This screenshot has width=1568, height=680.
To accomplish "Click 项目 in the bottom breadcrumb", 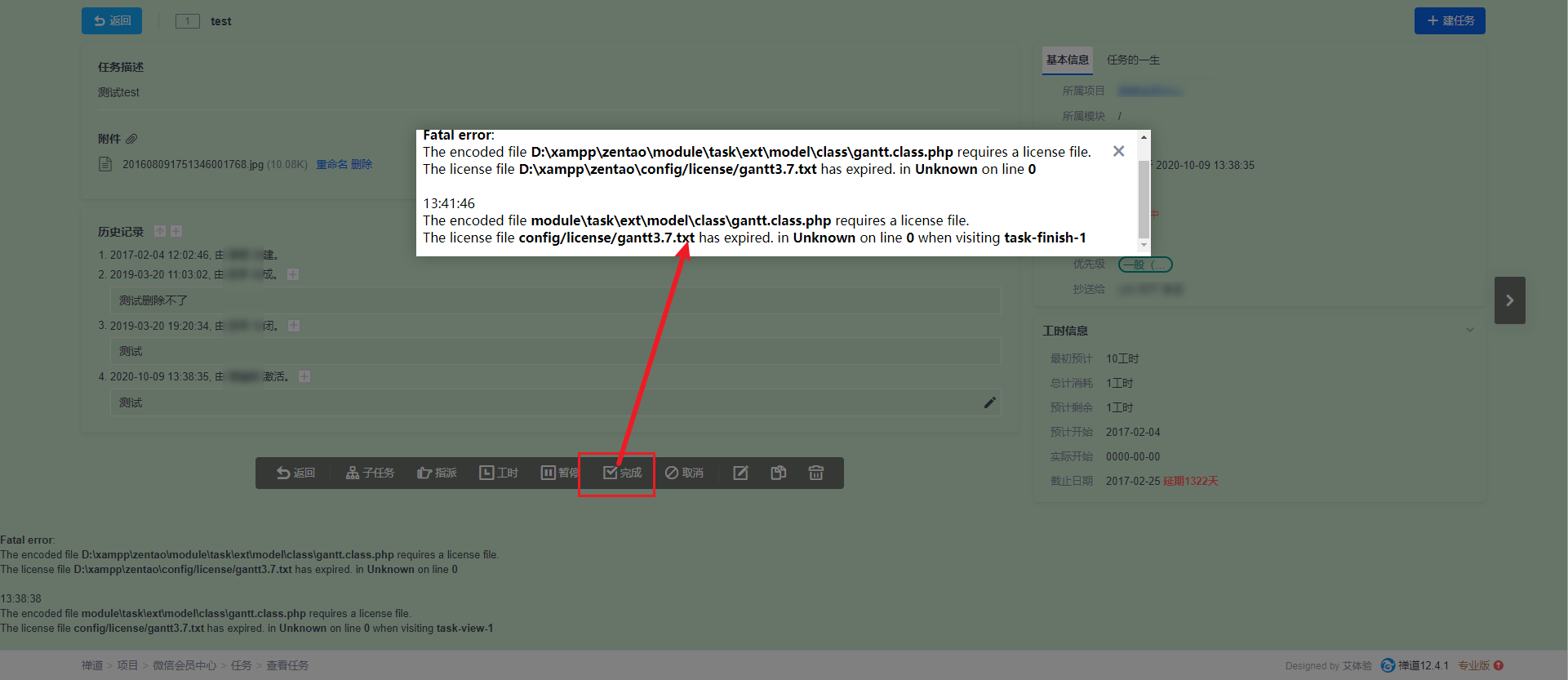I will click(127, 665).
